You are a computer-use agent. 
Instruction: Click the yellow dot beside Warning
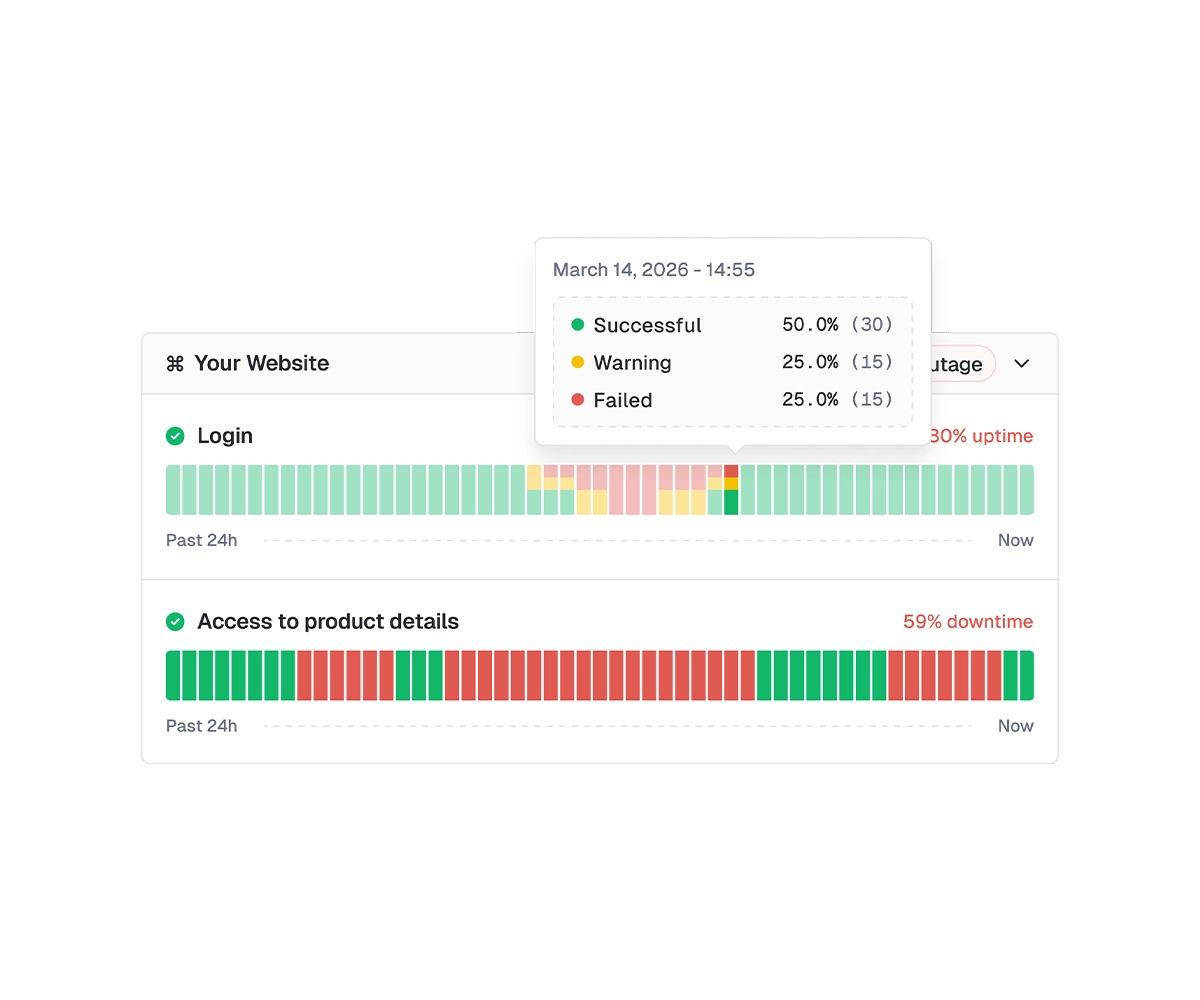coord(577,362)
